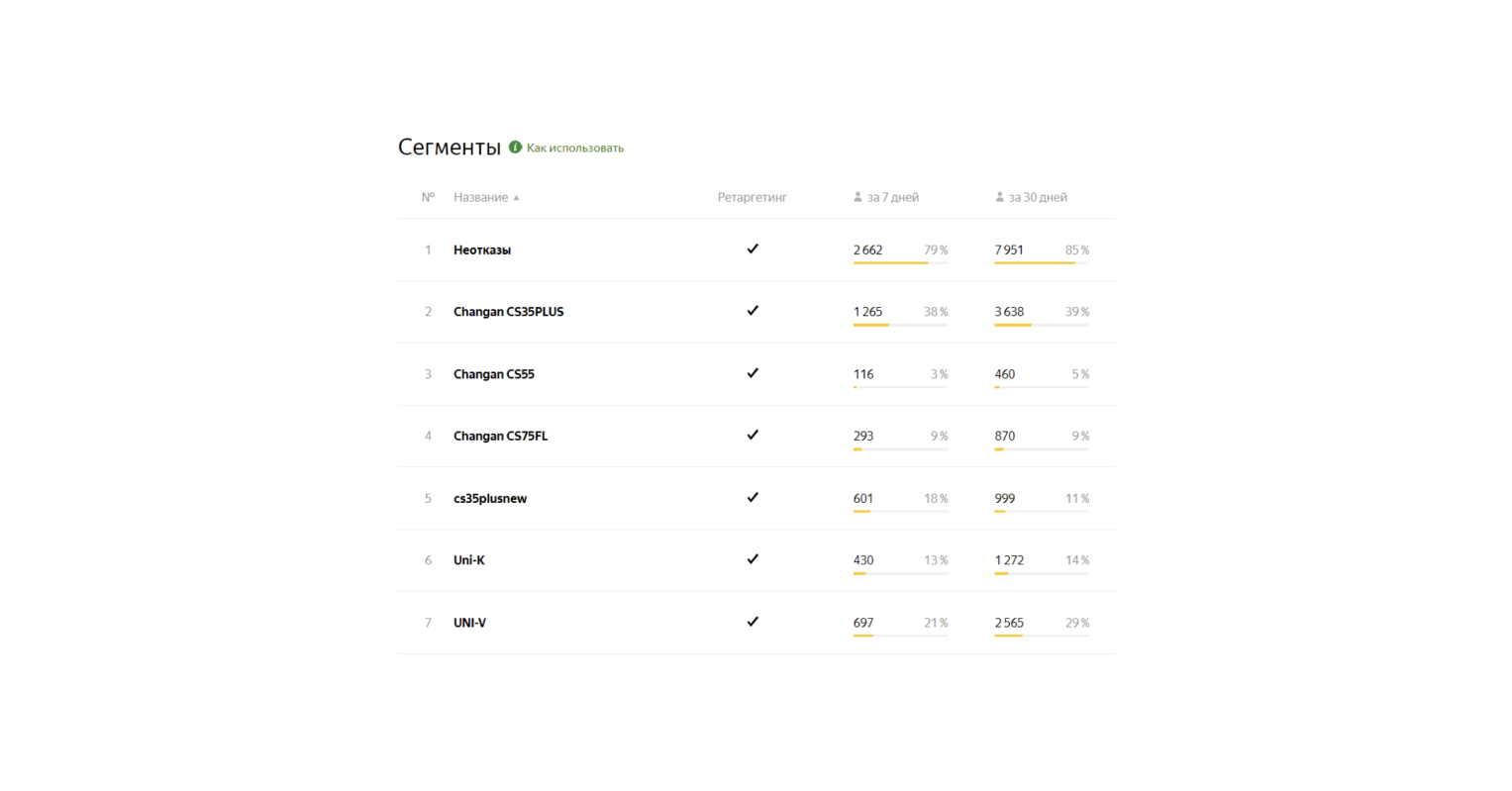Open the UNI-V segment
Image resolution: width=1512 pixels, height=791 pixels.
[469, 623]
